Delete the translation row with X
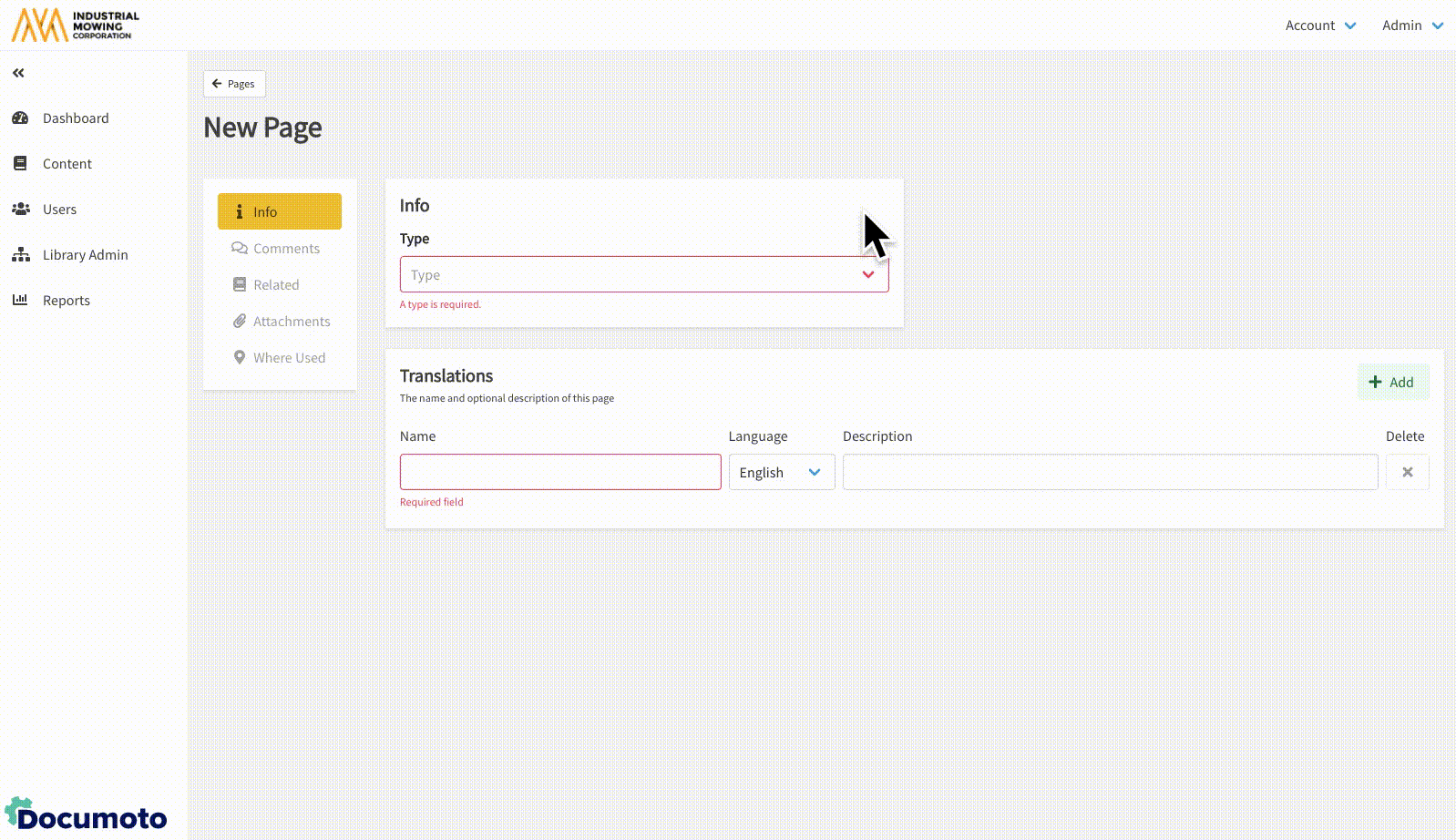The width and height of the screenshot is (1456, 840). click(x=1407, y=472)
